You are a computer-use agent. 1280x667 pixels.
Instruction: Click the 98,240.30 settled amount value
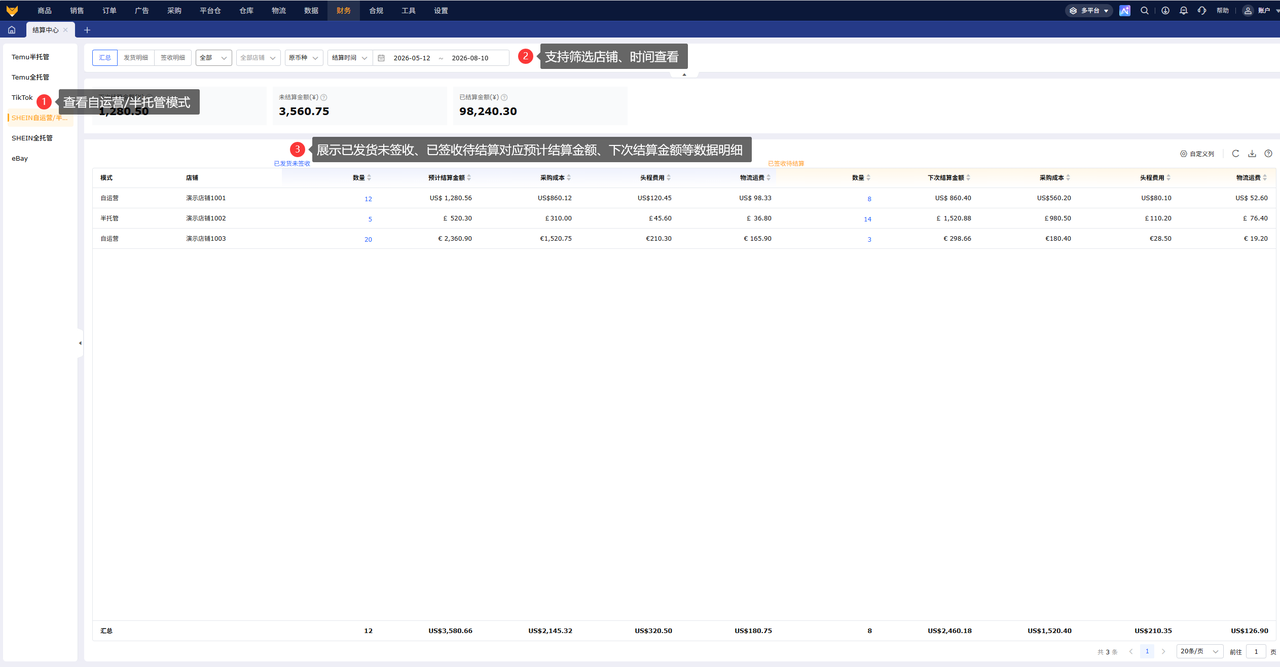pos(488,111)
